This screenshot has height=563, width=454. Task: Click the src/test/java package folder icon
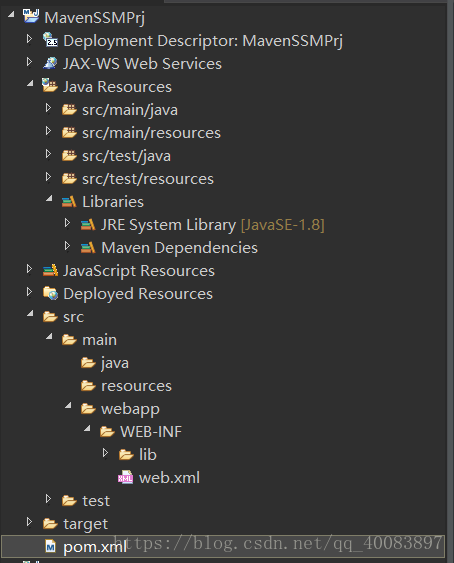pos(69,155)
